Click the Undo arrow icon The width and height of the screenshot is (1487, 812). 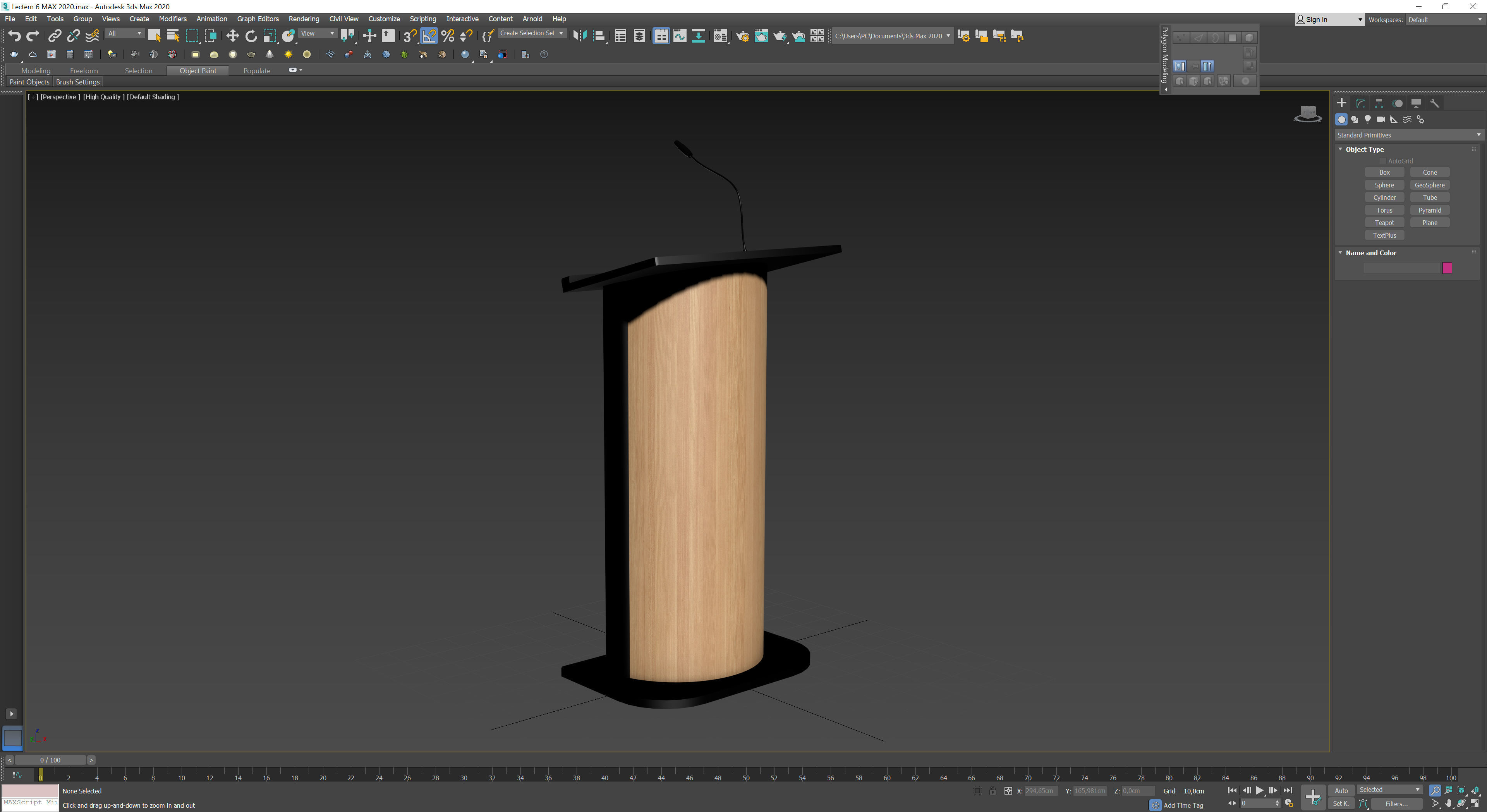(14, 36)
